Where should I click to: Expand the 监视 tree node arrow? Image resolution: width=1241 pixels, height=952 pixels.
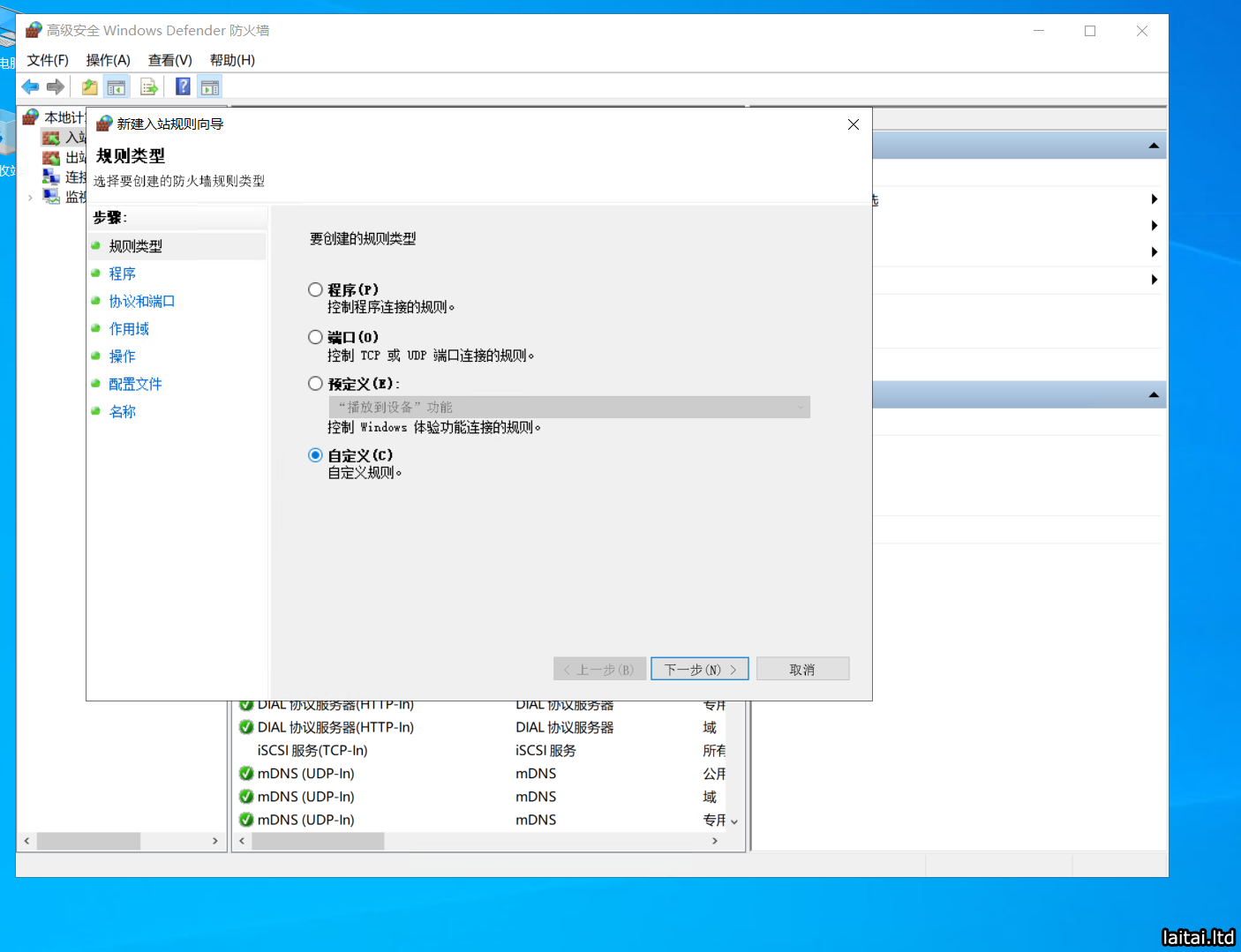[x=30, y=198]
